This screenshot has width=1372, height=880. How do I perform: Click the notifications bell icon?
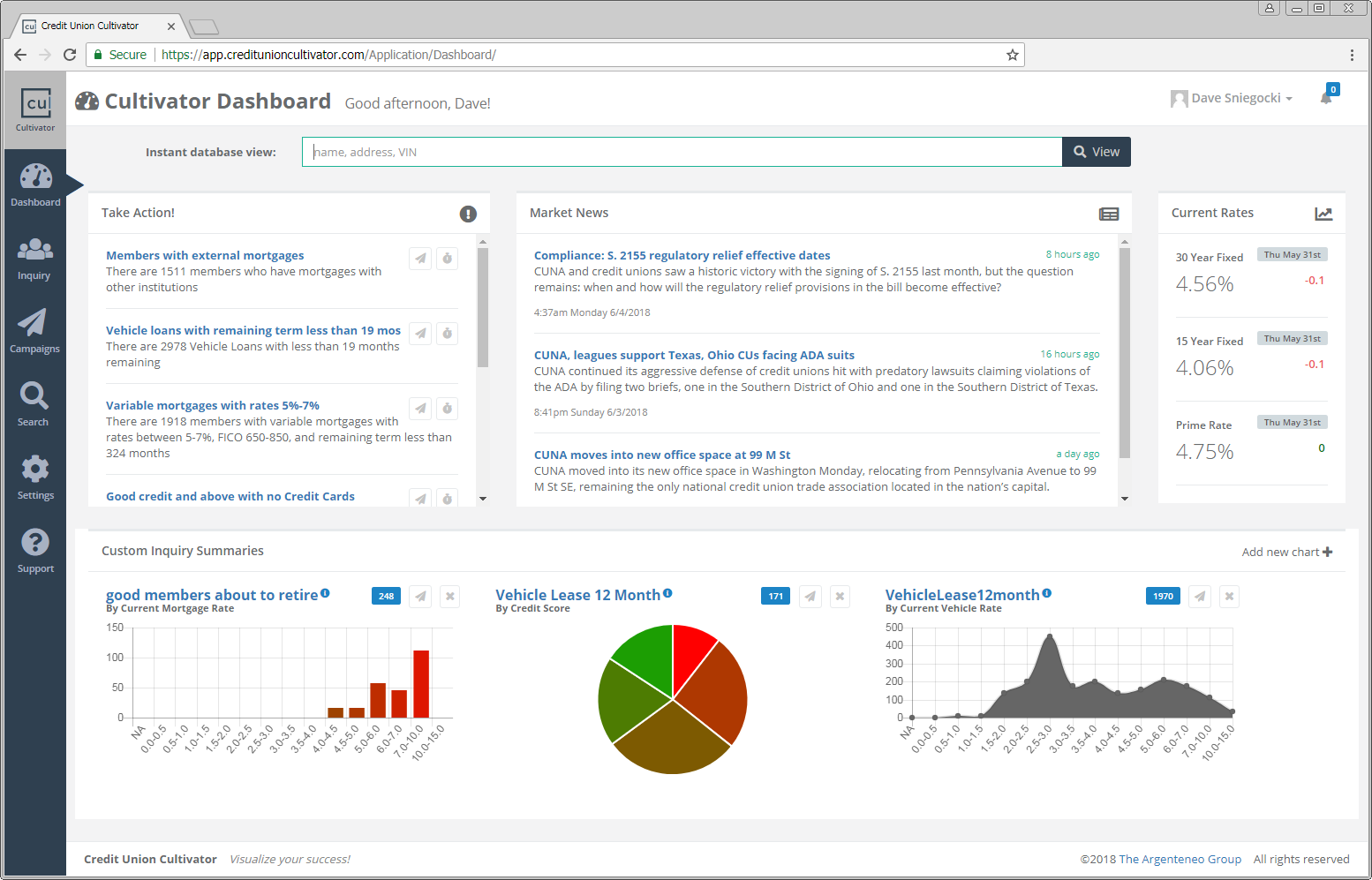coord(1326,97)
